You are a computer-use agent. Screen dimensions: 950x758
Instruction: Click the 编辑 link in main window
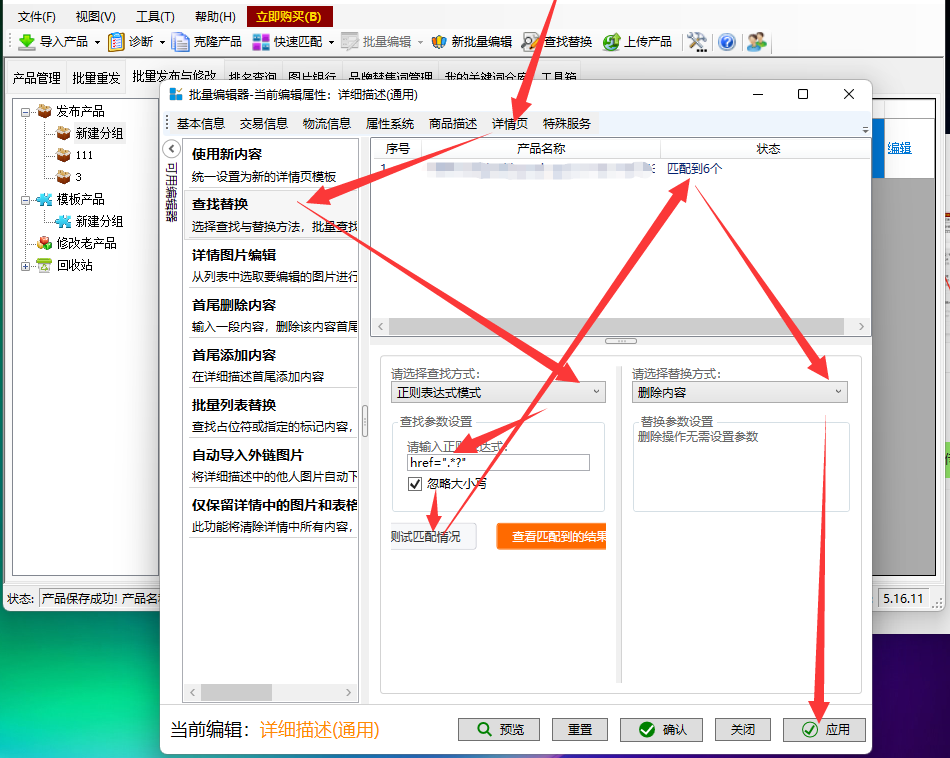tap(899, 148)
